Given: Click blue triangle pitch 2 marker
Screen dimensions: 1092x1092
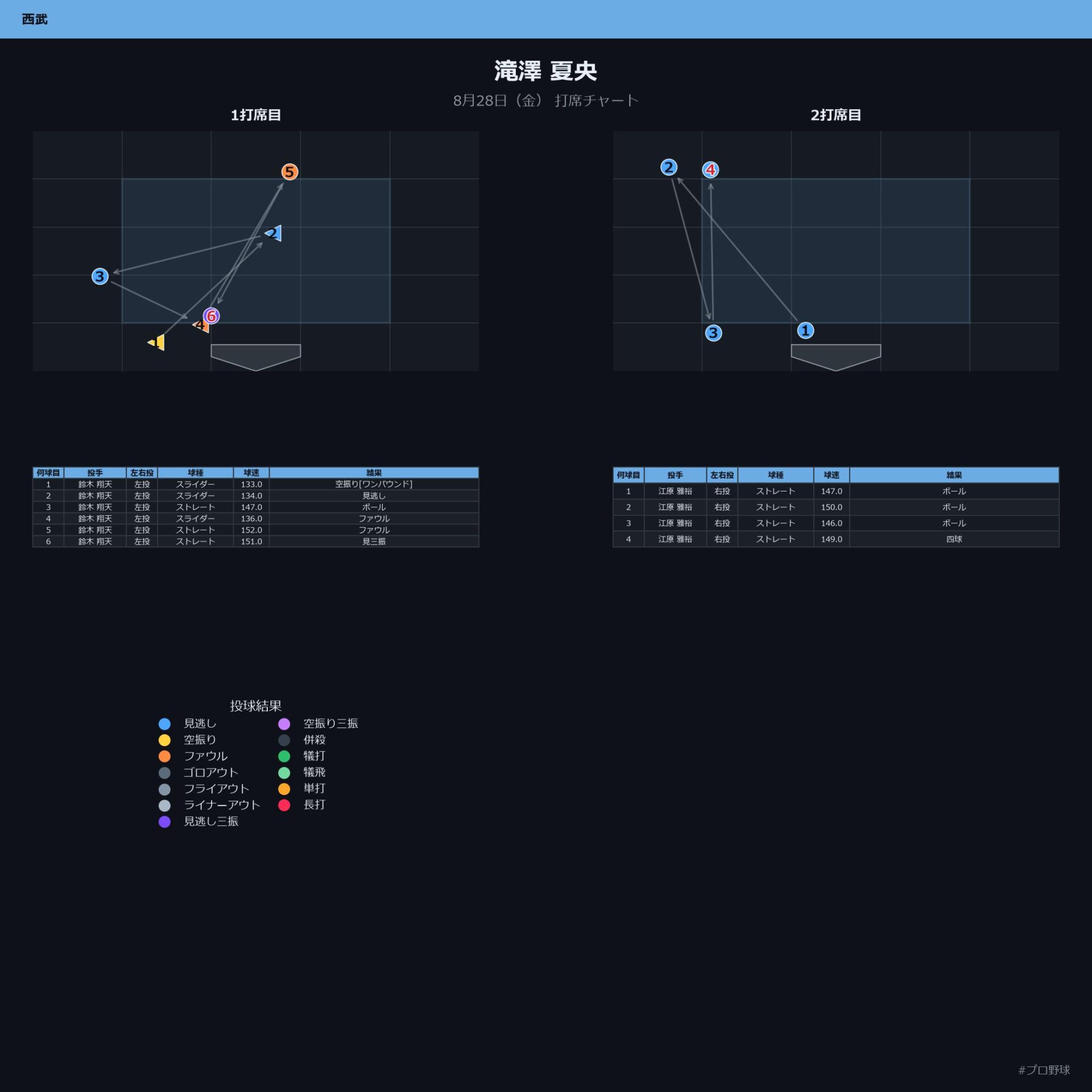Looking at the screenshot, I should (274, 233).
